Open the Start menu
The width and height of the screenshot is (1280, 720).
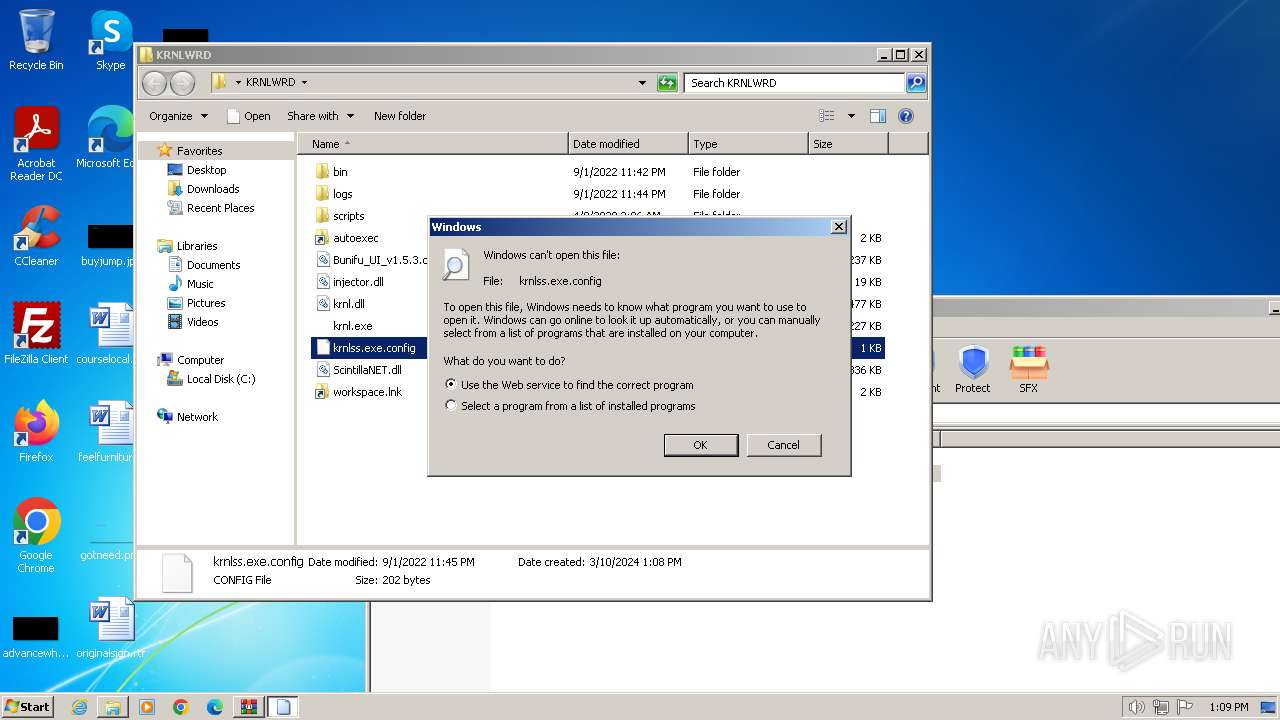pyautogui.click(x=27, y=707)
